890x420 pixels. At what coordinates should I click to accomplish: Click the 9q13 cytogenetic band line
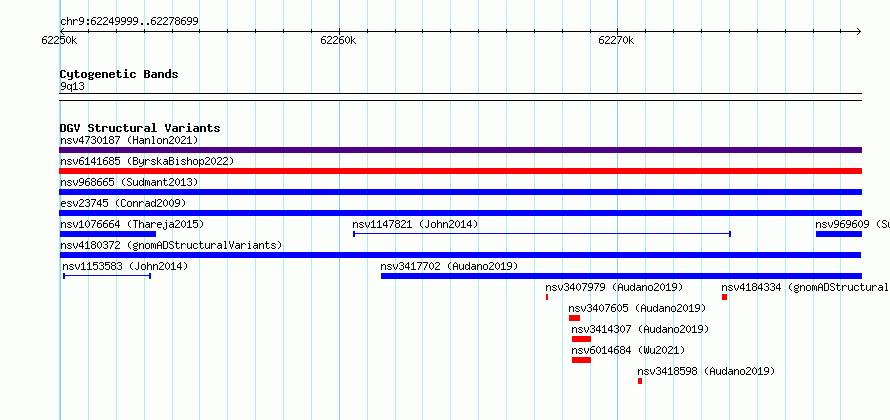point(461,97)
